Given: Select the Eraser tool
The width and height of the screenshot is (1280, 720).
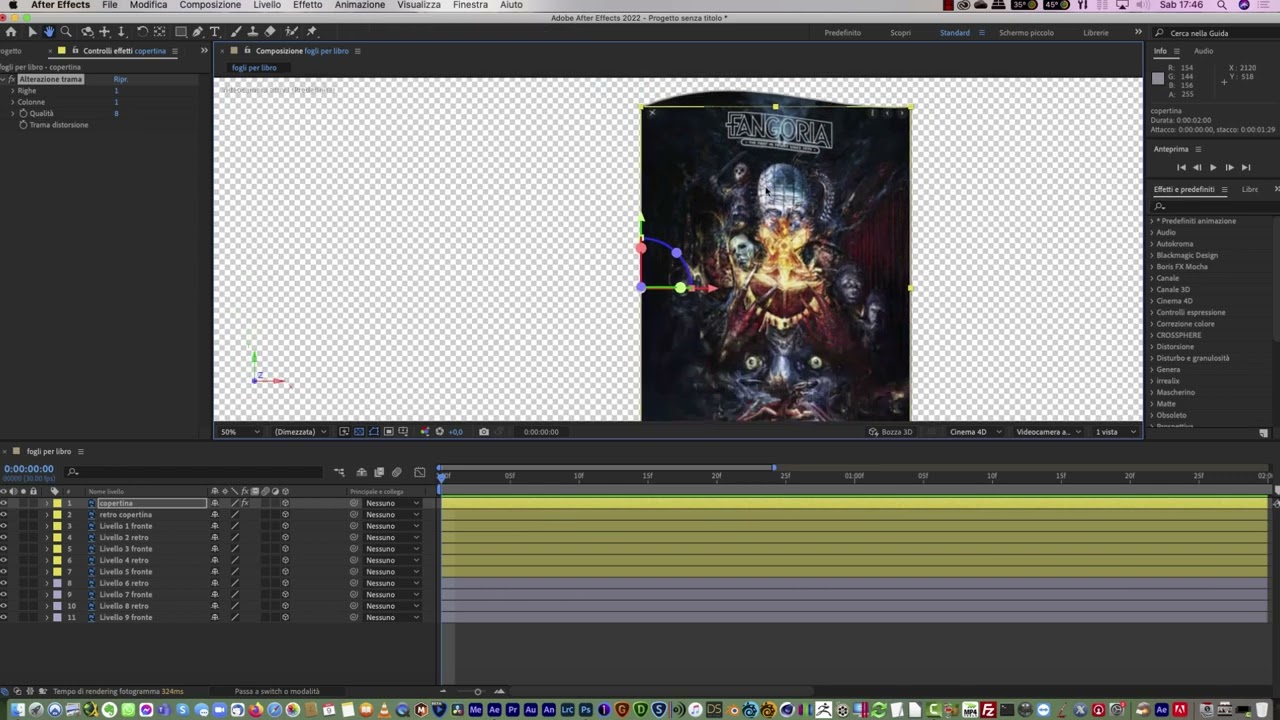Looking at the screenshot, I should [x=270, y=32].
